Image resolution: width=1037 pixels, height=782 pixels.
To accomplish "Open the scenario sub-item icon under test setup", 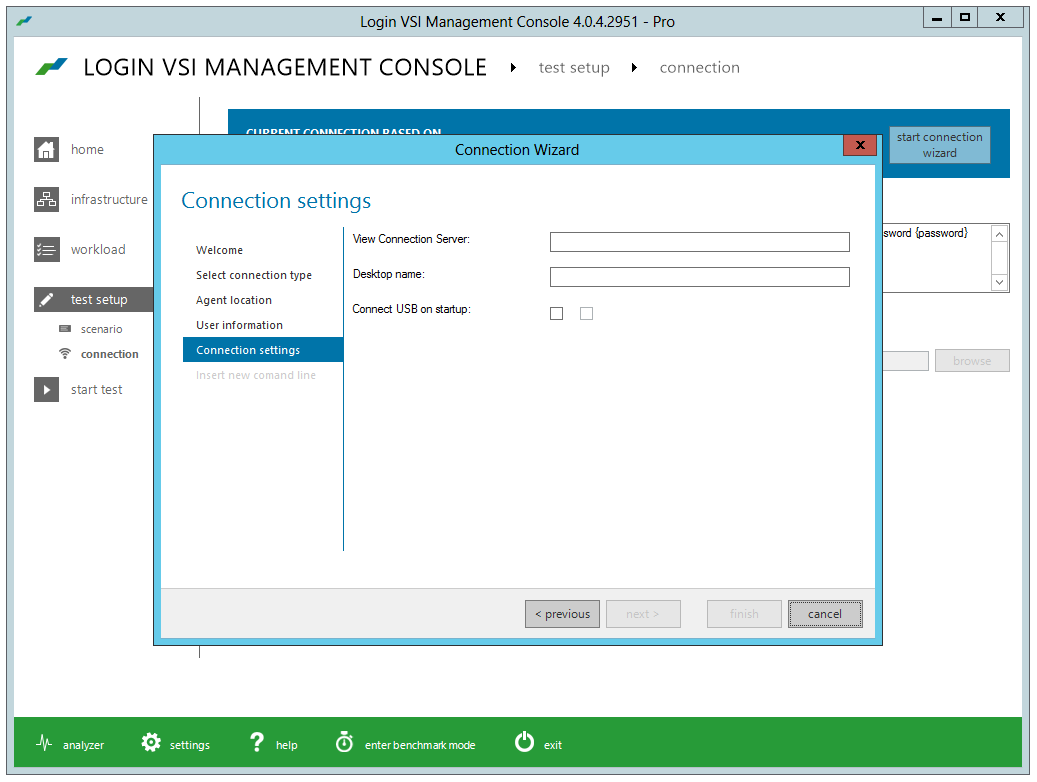I will (65, 329).
